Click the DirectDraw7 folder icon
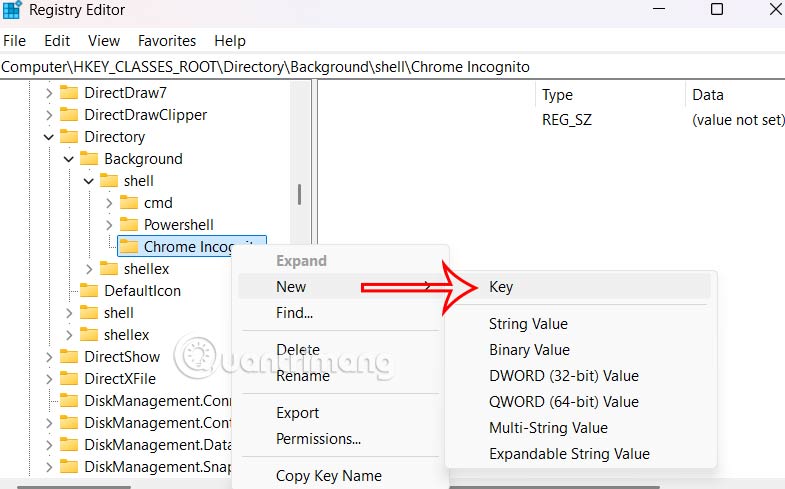785x489 pixels. tap(69, 93)
